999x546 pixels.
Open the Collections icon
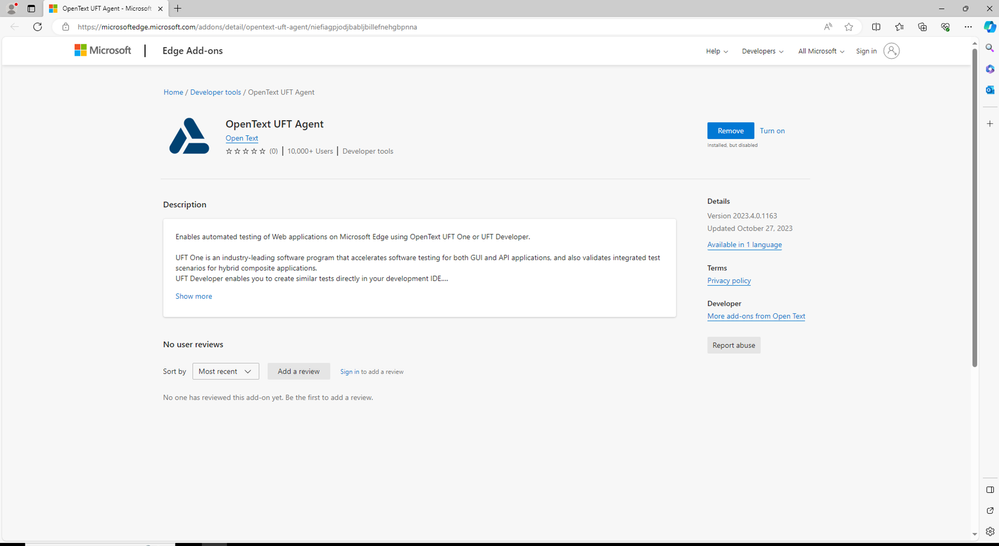click(922, 27)
